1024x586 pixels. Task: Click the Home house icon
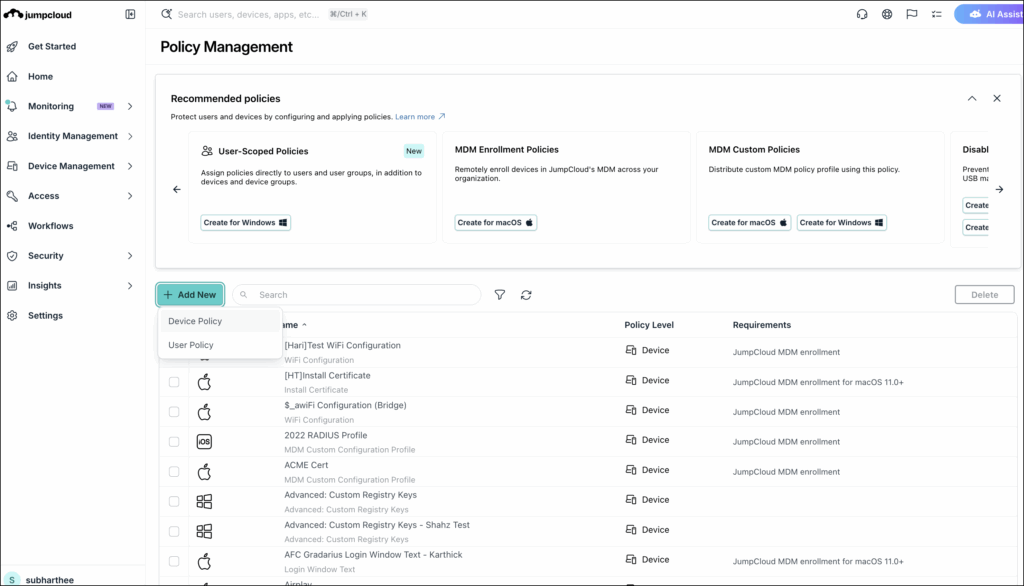12,76
